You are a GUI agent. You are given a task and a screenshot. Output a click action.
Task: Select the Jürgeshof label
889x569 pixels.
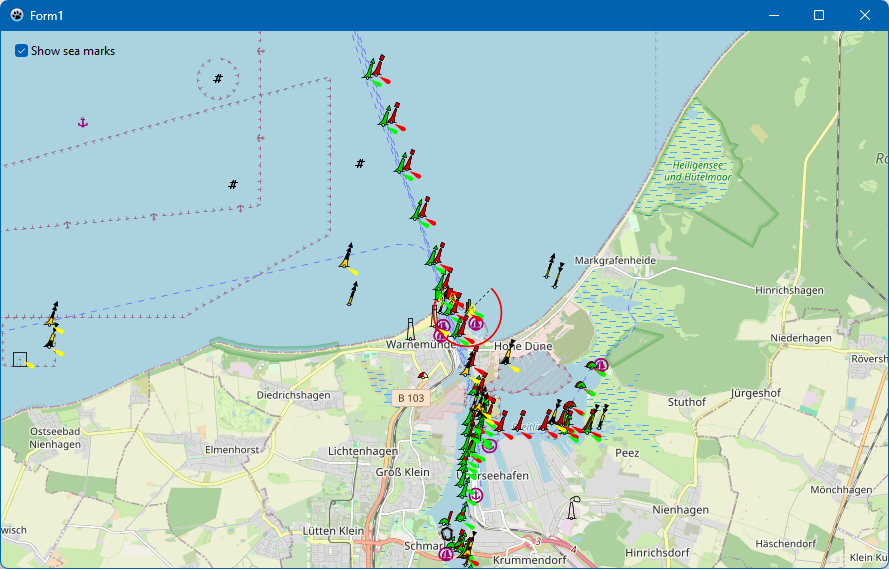click(x=755, y=393)
